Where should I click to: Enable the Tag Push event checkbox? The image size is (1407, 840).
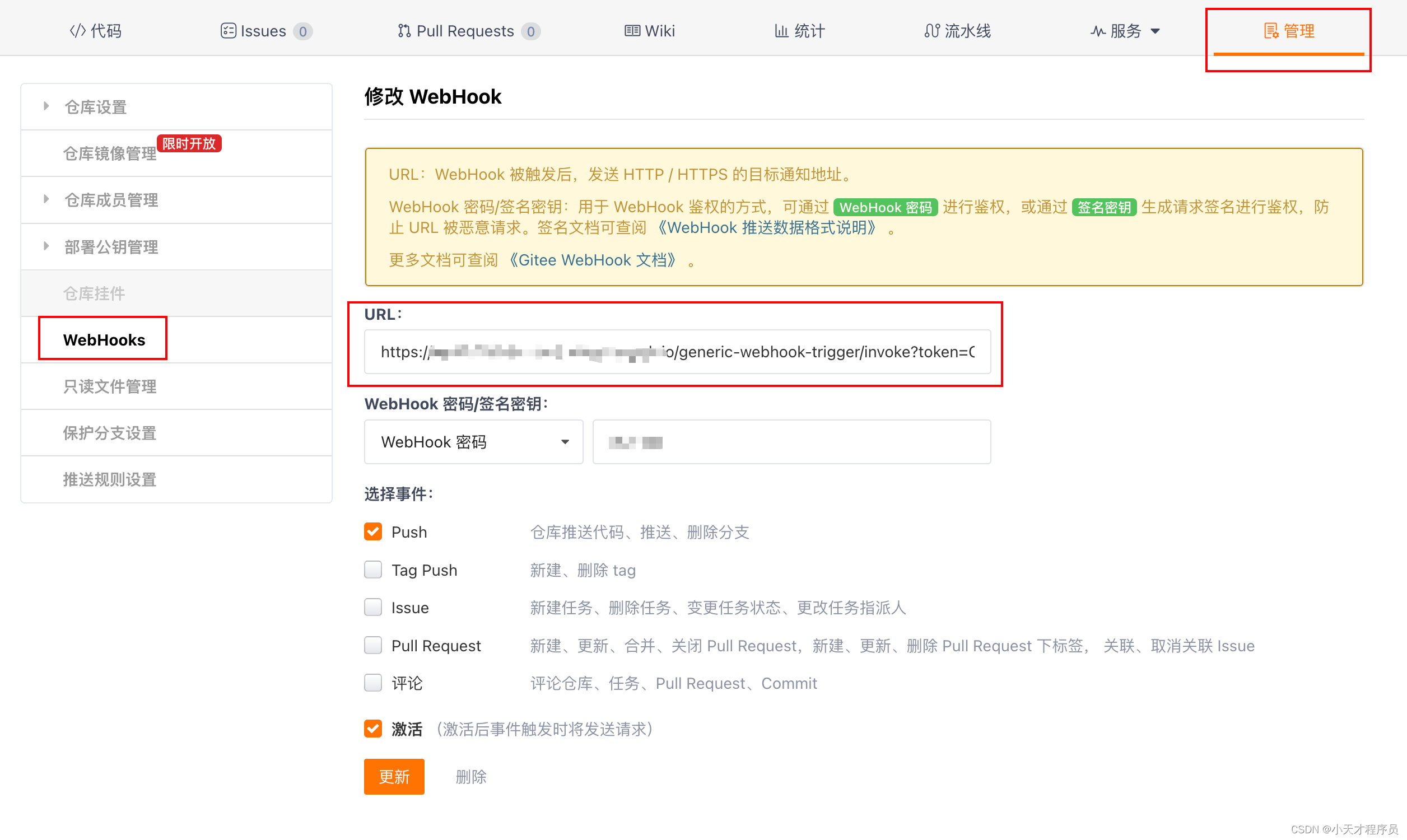pyautogui.click(x=373, y=570)
